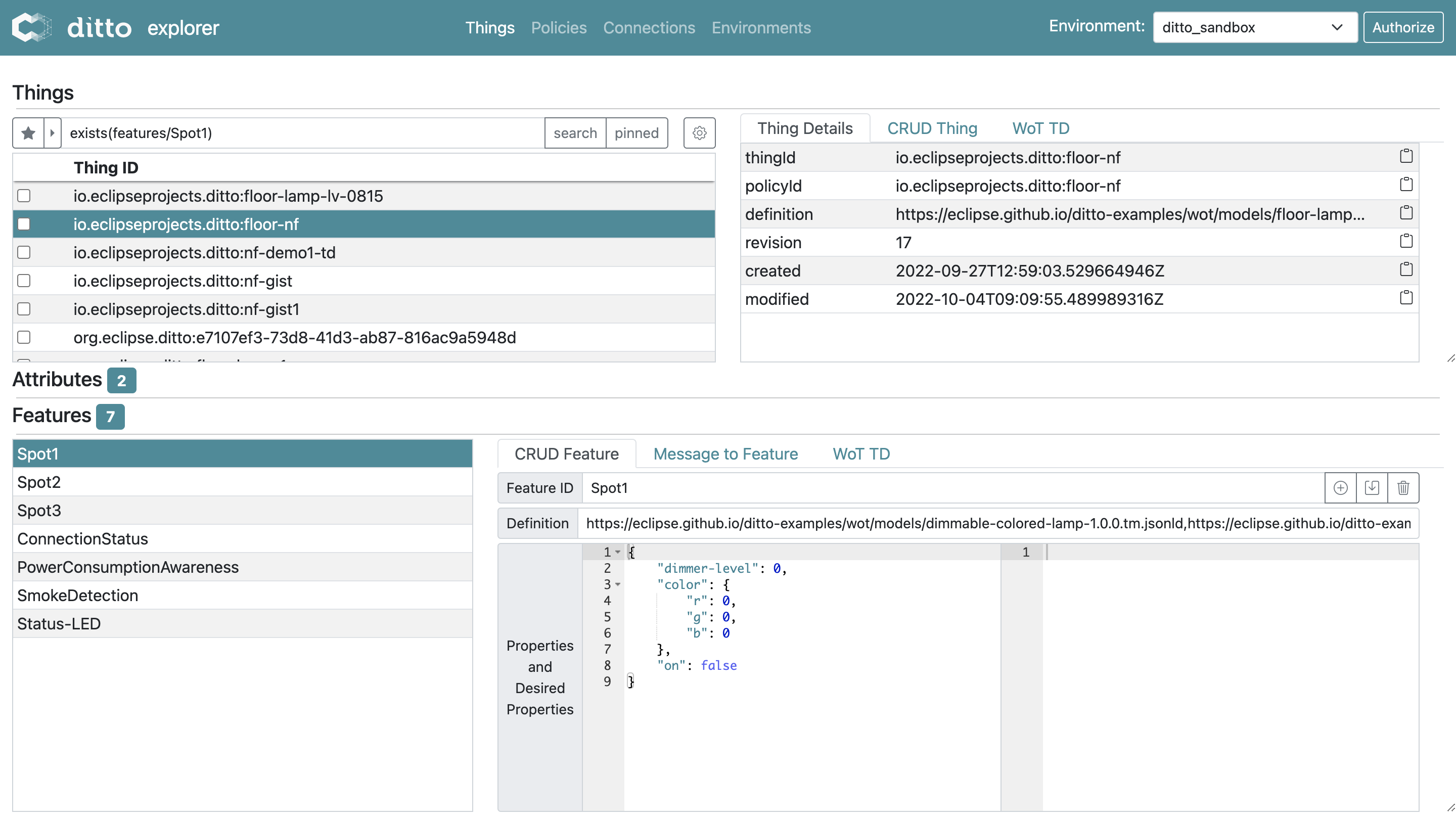Run the query with the search button
1456x820 pixels.
(x=575, y=133)
